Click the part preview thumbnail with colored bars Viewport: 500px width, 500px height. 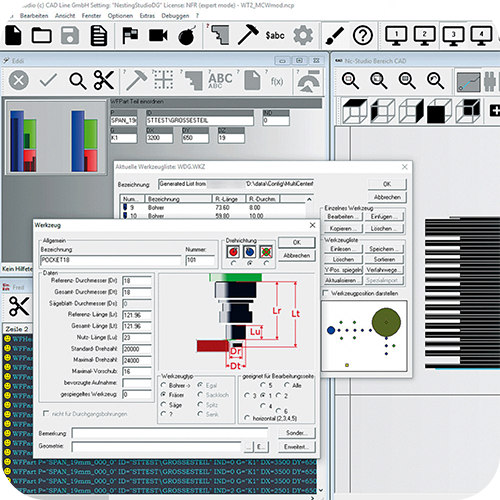click(55, 138)
